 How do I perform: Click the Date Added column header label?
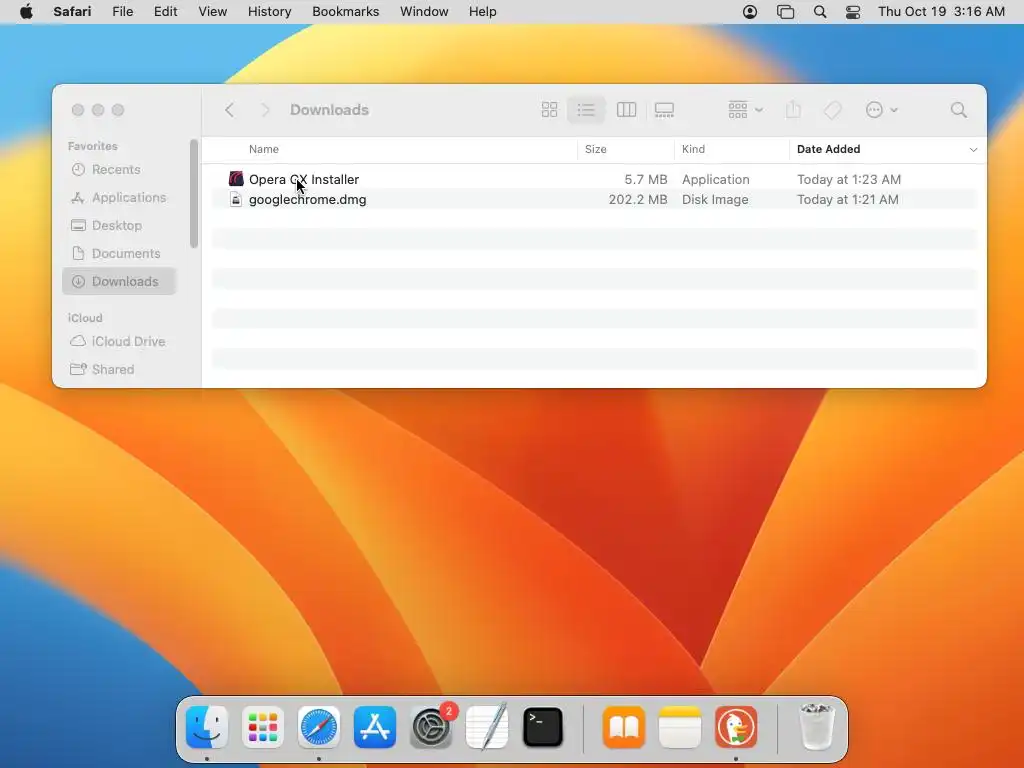tap(828, 150)
